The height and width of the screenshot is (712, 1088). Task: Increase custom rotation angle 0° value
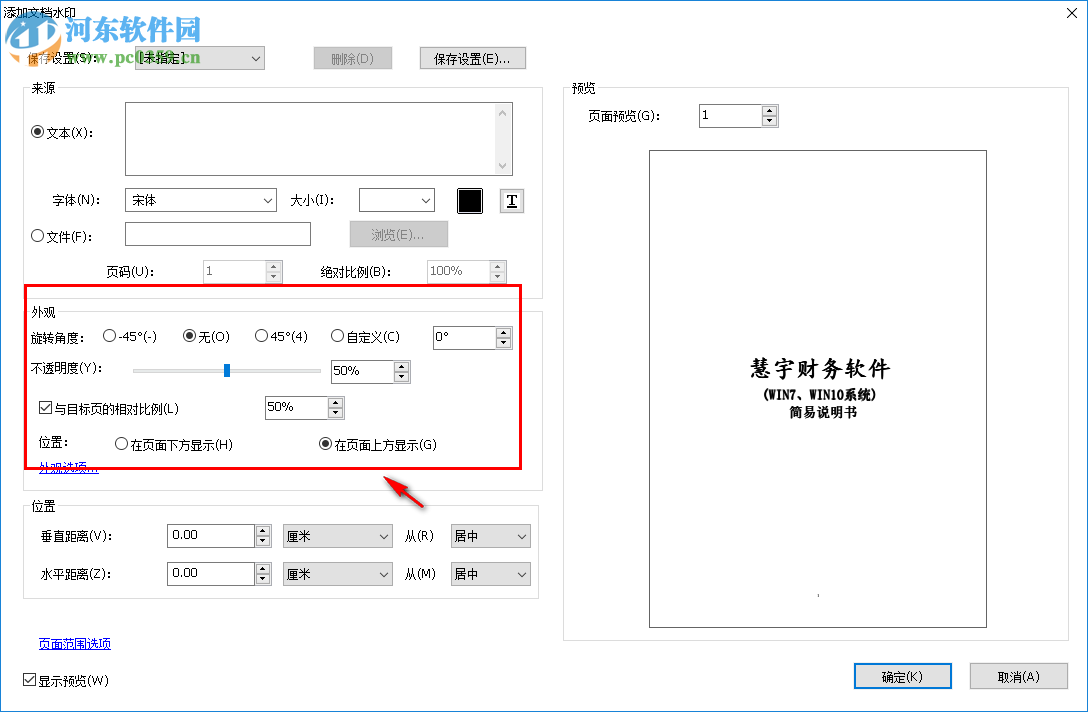click(x=503, y=332)
